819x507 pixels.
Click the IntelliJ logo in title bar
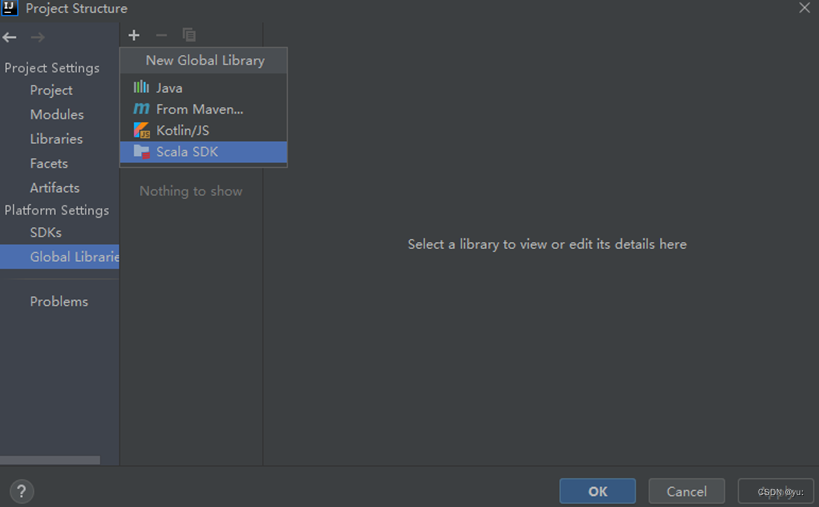(9, 8)
